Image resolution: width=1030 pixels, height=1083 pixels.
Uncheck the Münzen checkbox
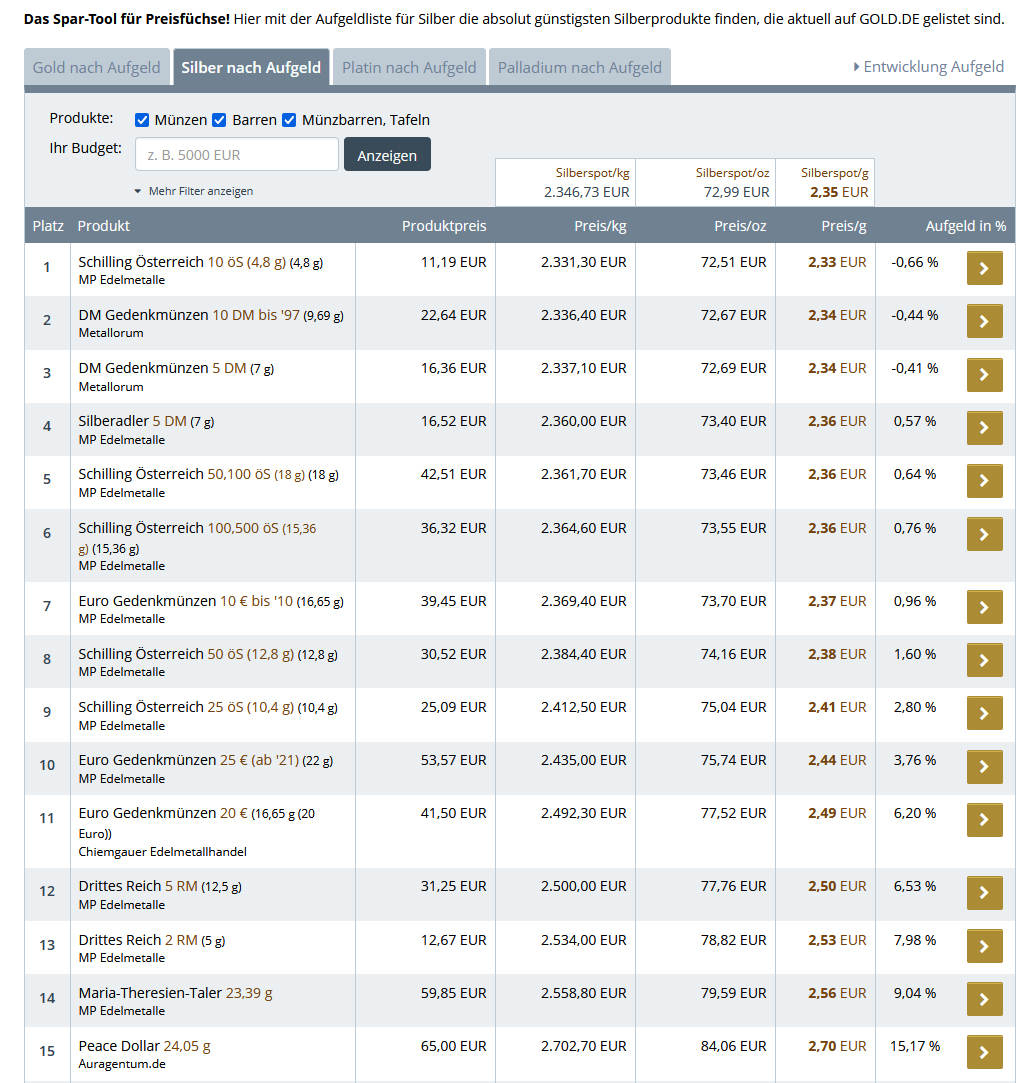tap(142, 120)
